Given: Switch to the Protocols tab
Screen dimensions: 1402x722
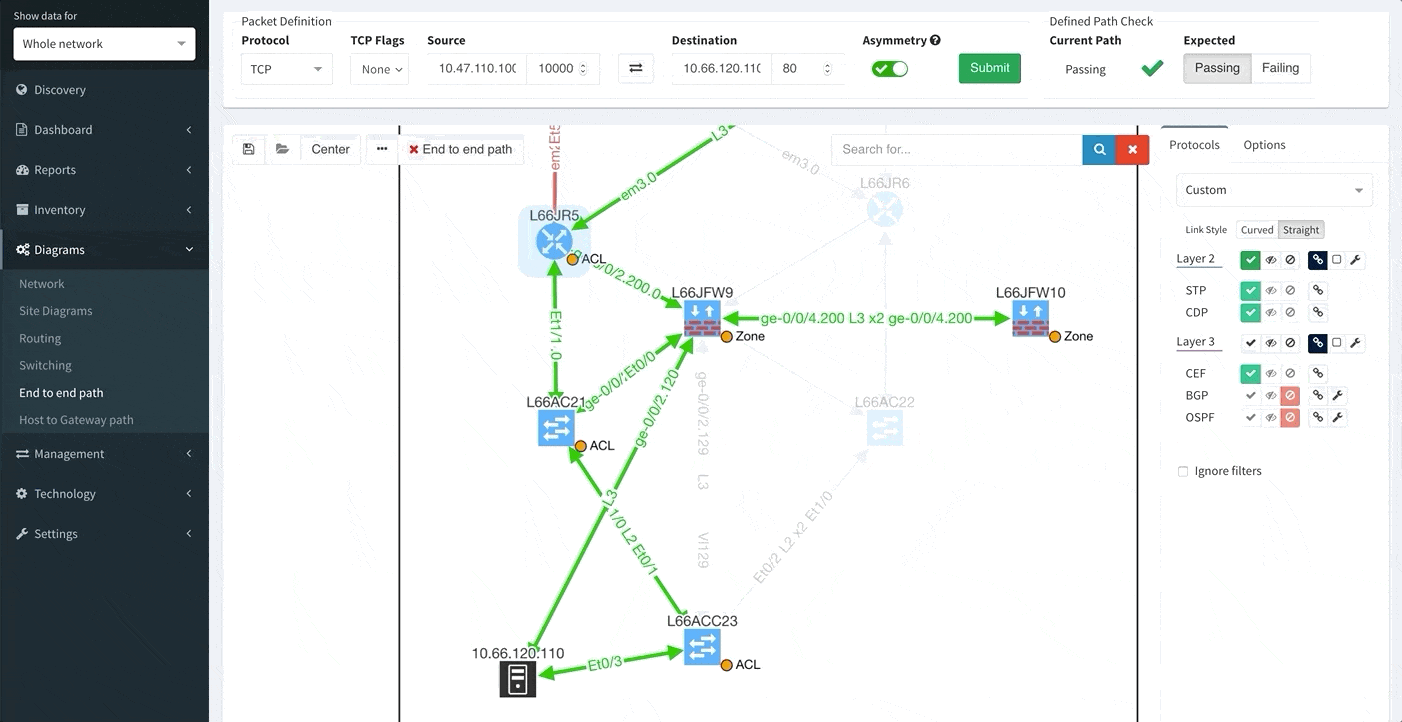Looking at the screenshot, I should tap(1194, 145).
